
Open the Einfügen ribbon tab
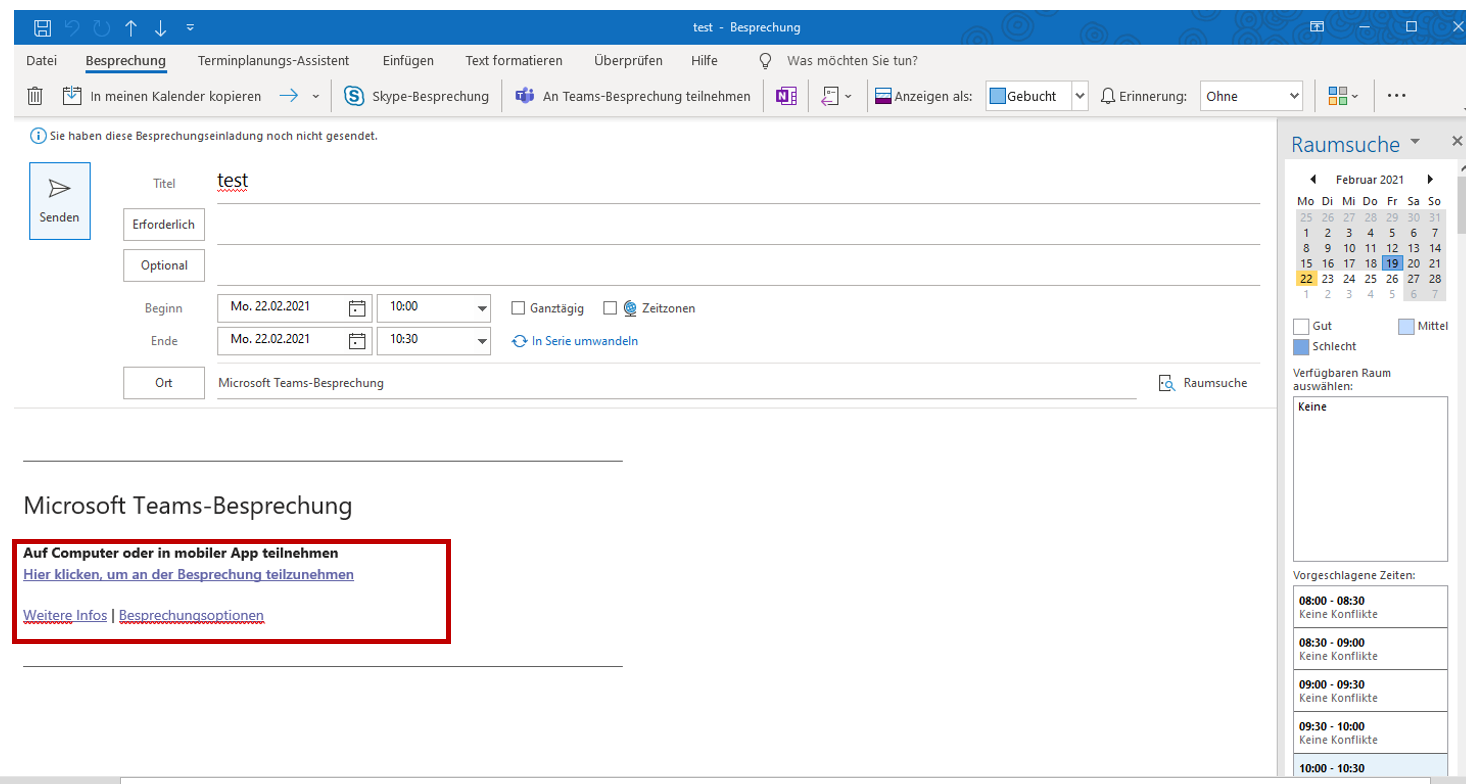click(x=408, y=60)
